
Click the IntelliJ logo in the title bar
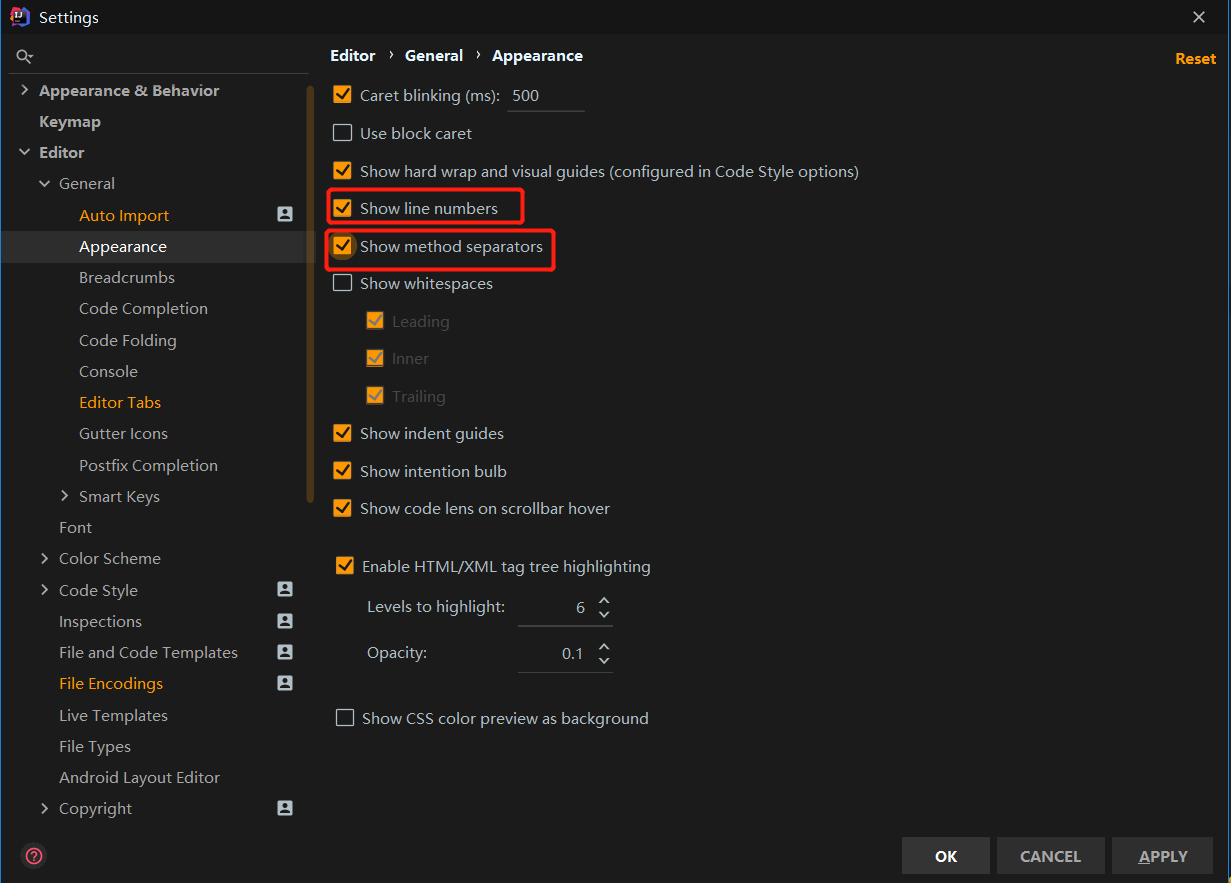click(19, 17)
